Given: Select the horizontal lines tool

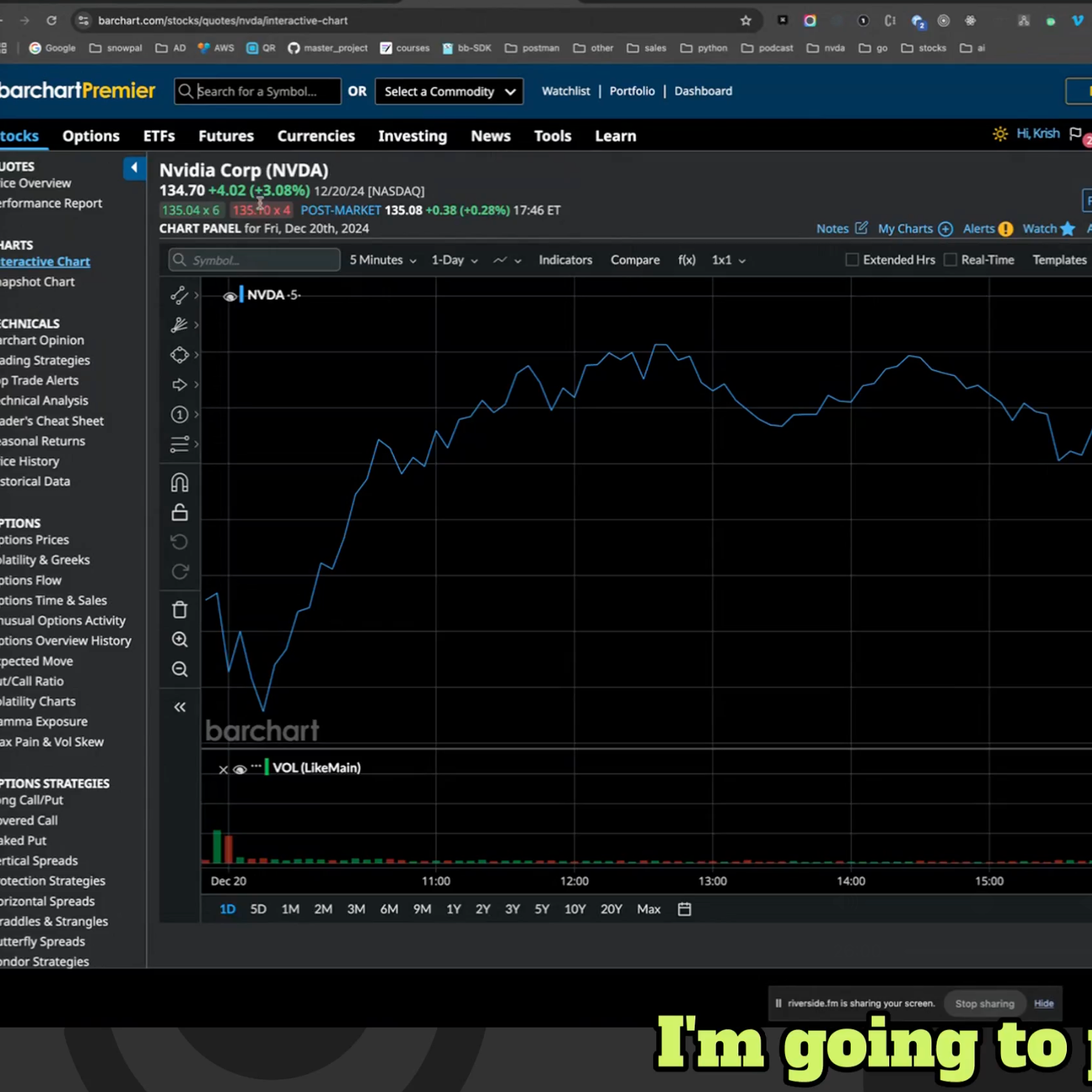Looking at the screenshot, I should pos(179,444).
